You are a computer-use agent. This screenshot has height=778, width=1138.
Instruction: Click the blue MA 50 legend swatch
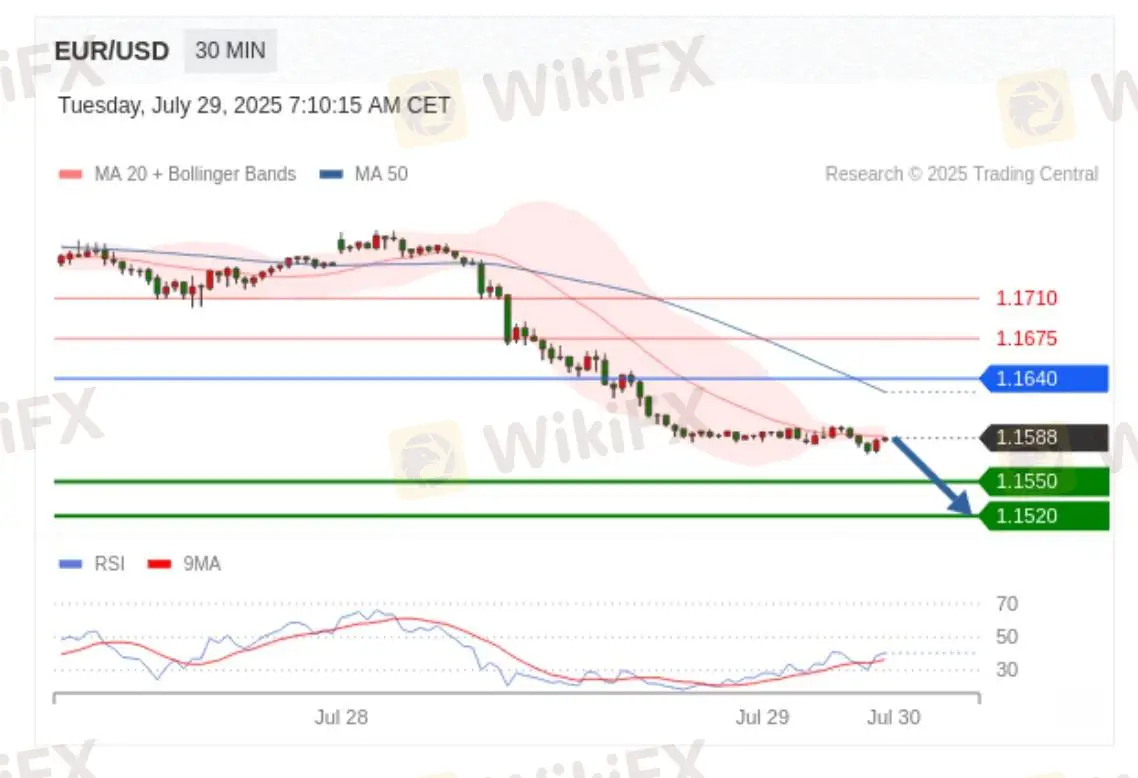click(331, 174)
